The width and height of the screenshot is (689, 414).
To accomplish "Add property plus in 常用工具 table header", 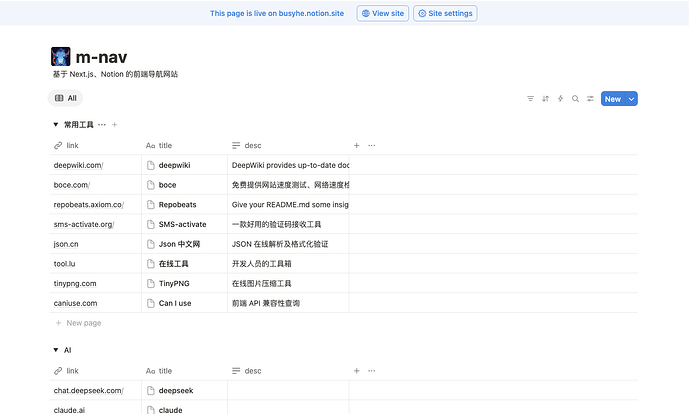I will pyautogui.click(x=357, y=145).
